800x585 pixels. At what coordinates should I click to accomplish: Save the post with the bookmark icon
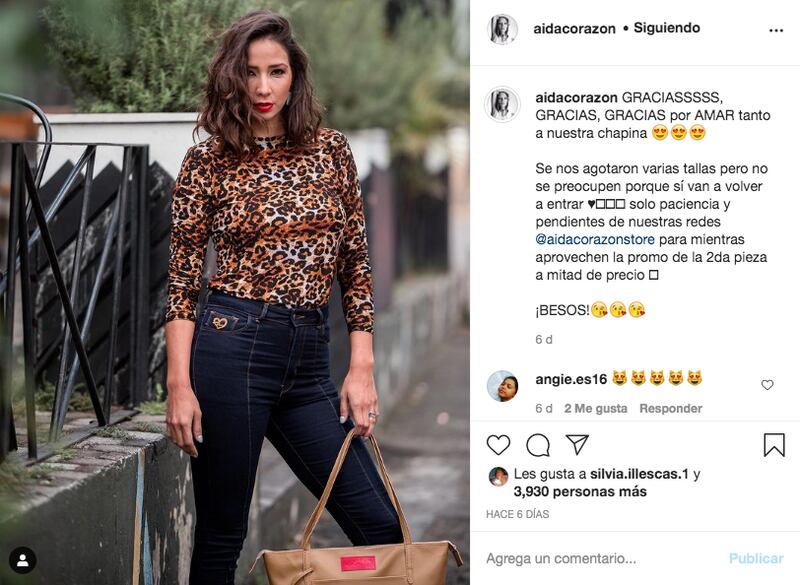(774, 445)
